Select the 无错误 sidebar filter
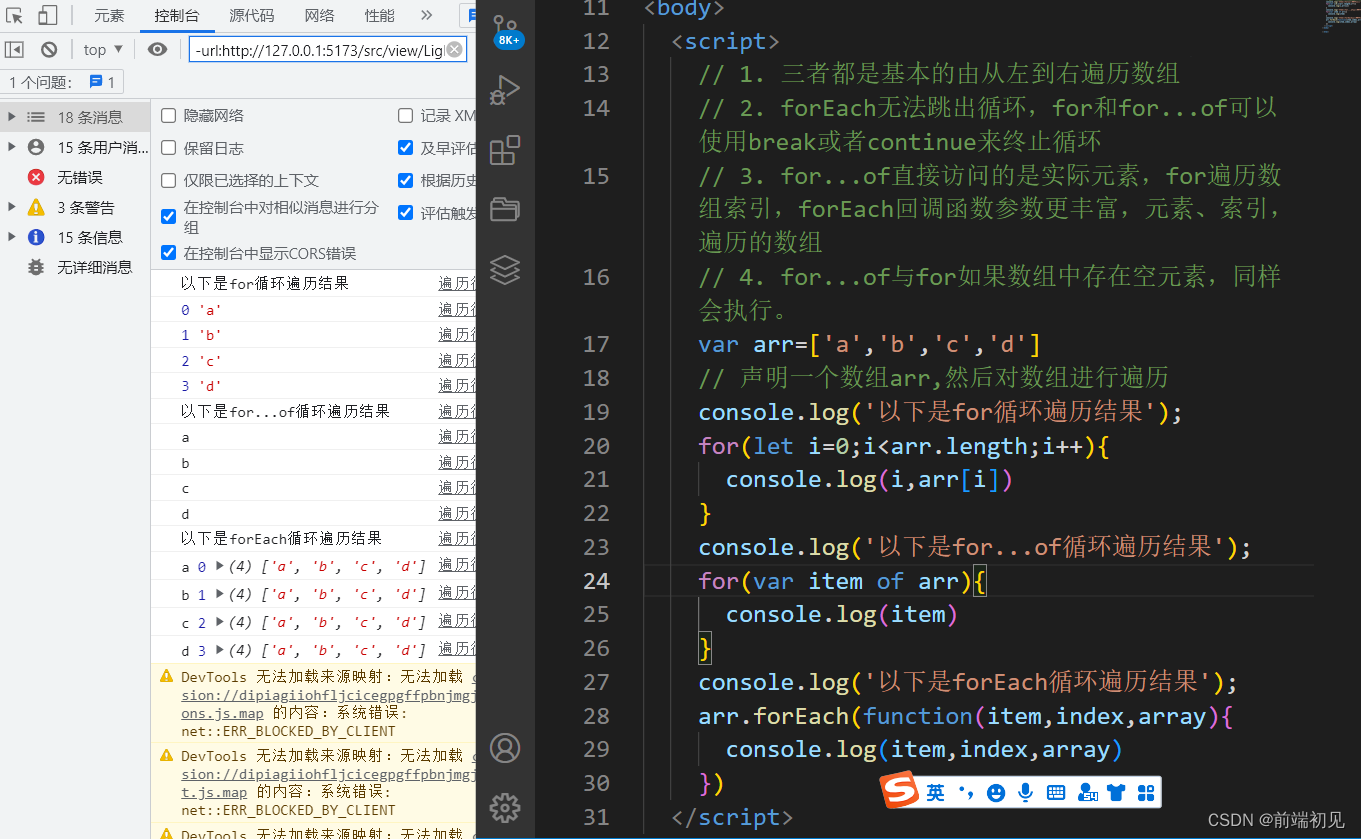The image size is (1361, 839). [79, 177]
